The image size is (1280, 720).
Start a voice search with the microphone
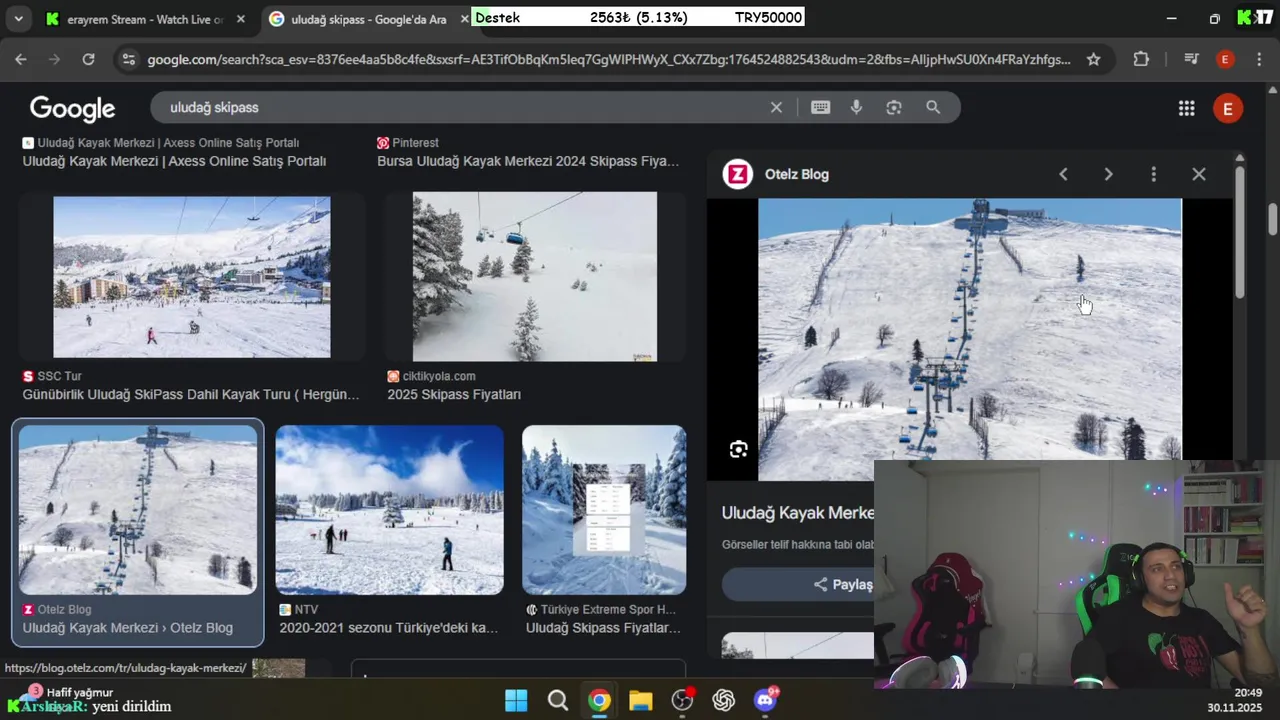click(x=856, y=107)
